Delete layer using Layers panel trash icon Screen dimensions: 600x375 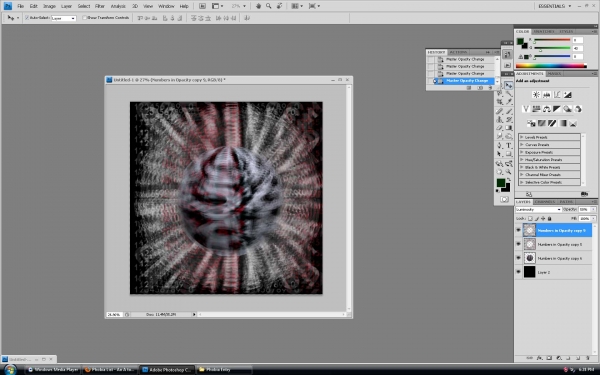pos(588,358)
